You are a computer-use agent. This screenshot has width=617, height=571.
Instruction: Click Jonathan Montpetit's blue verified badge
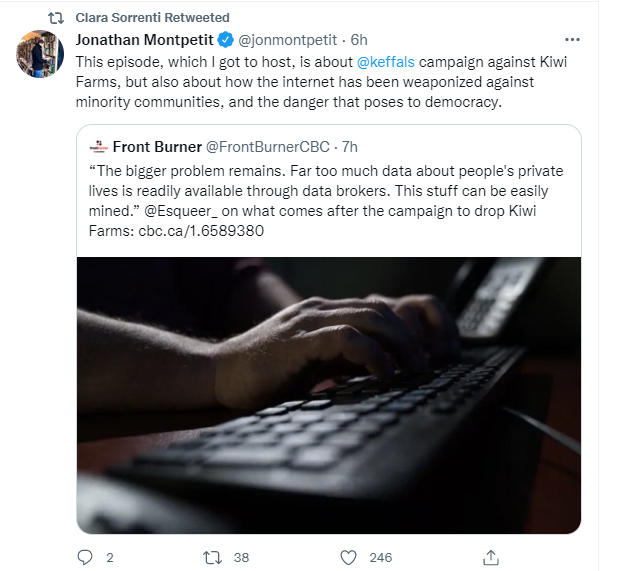[x=226, y=40]
